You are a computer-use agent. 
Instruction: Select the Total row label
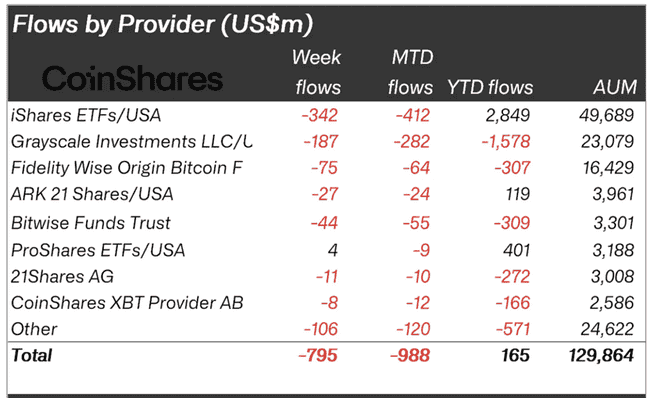click(32, 355)
